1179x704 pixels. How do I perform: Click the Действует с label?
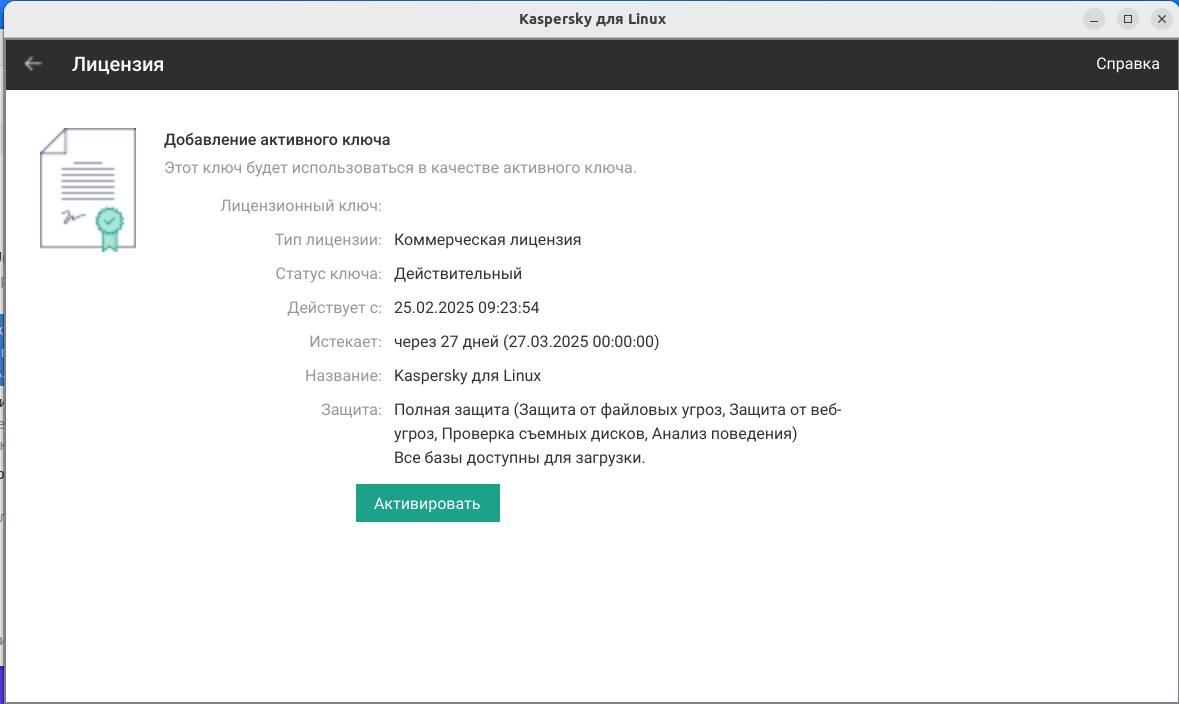(335, 308)
